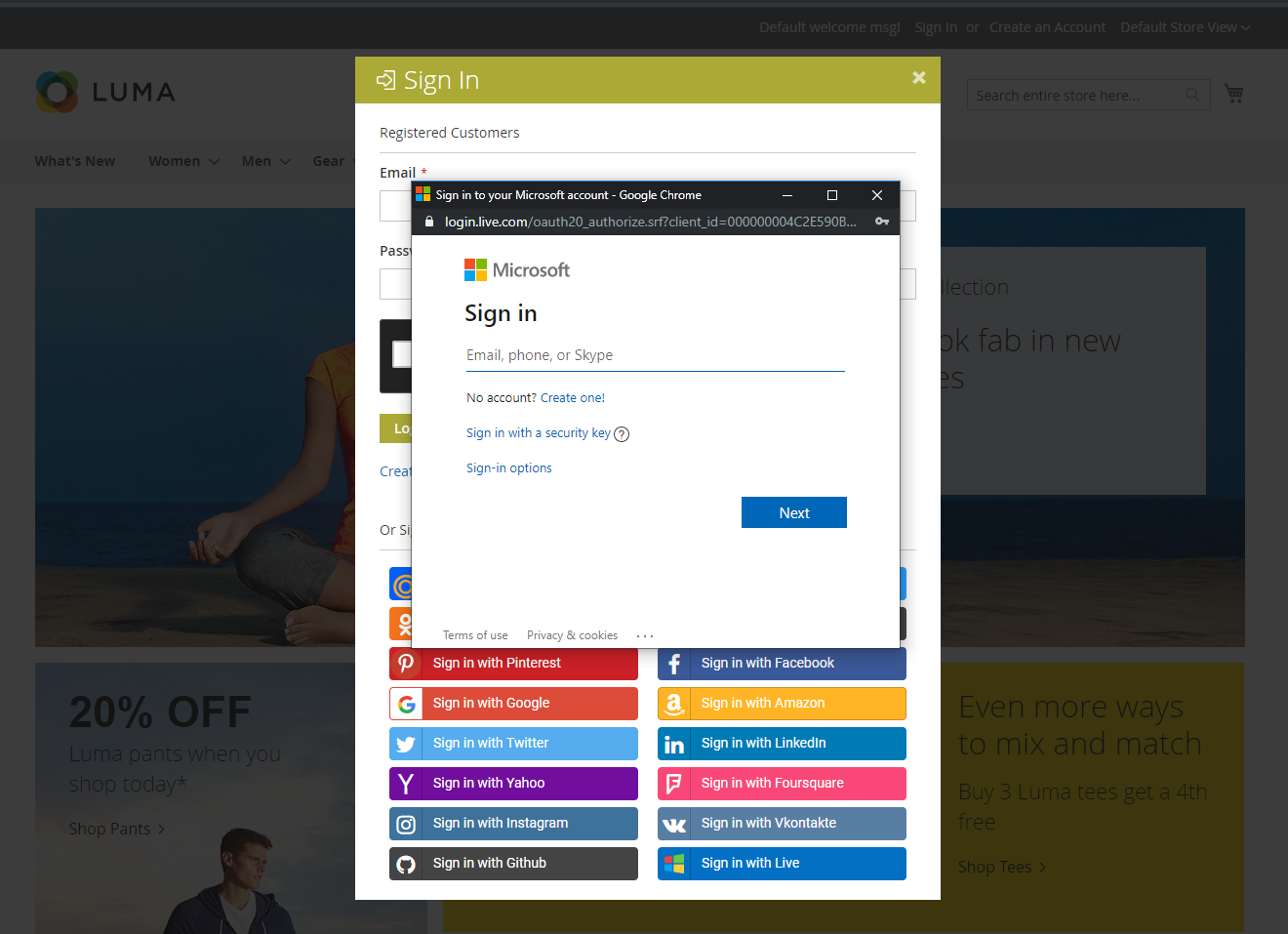Click the Github octocat icon
1288x934 pixels.
tap(406, 864)
